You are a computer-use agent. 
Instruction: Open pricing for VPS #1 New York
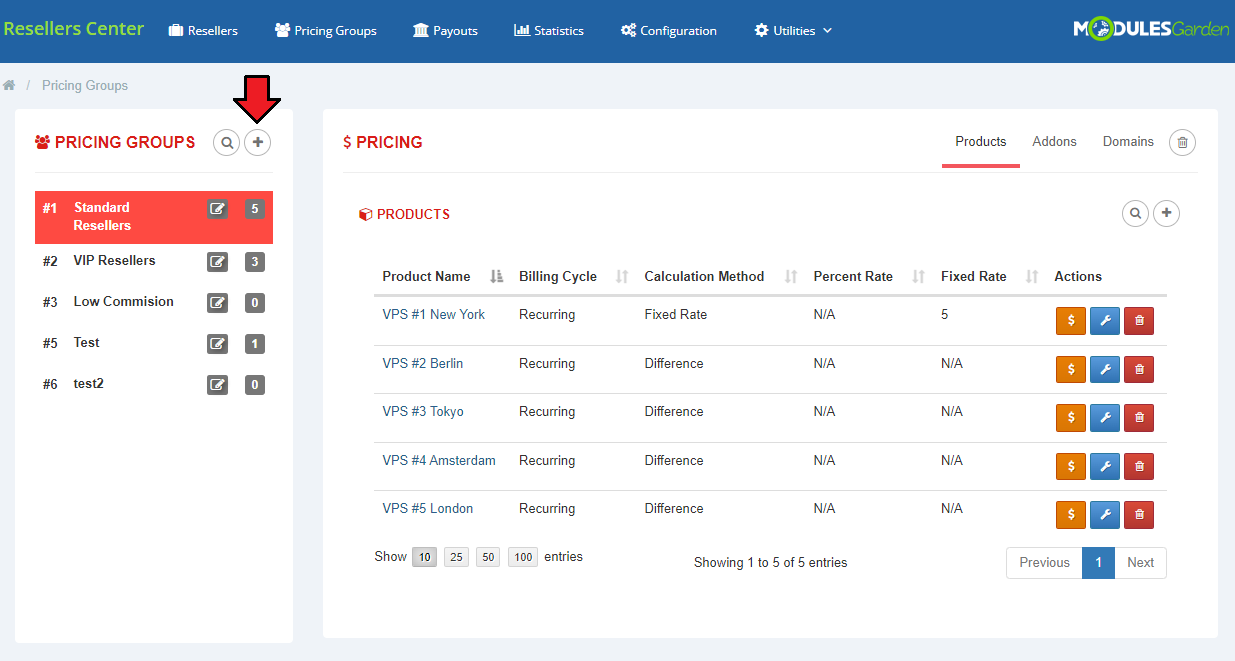(x=1071, y=321)
